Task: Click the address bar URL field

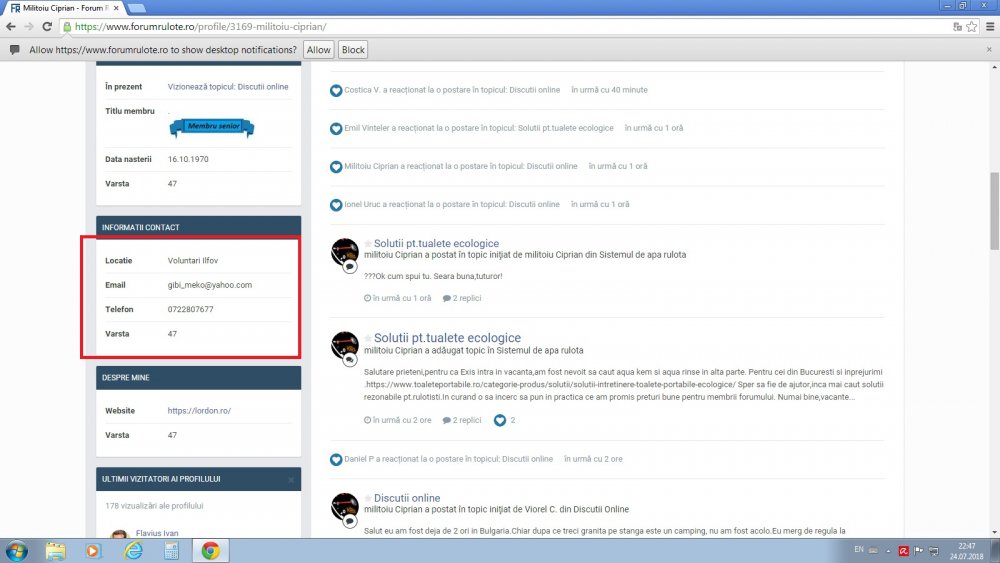Action: click(x=500, y=27)
